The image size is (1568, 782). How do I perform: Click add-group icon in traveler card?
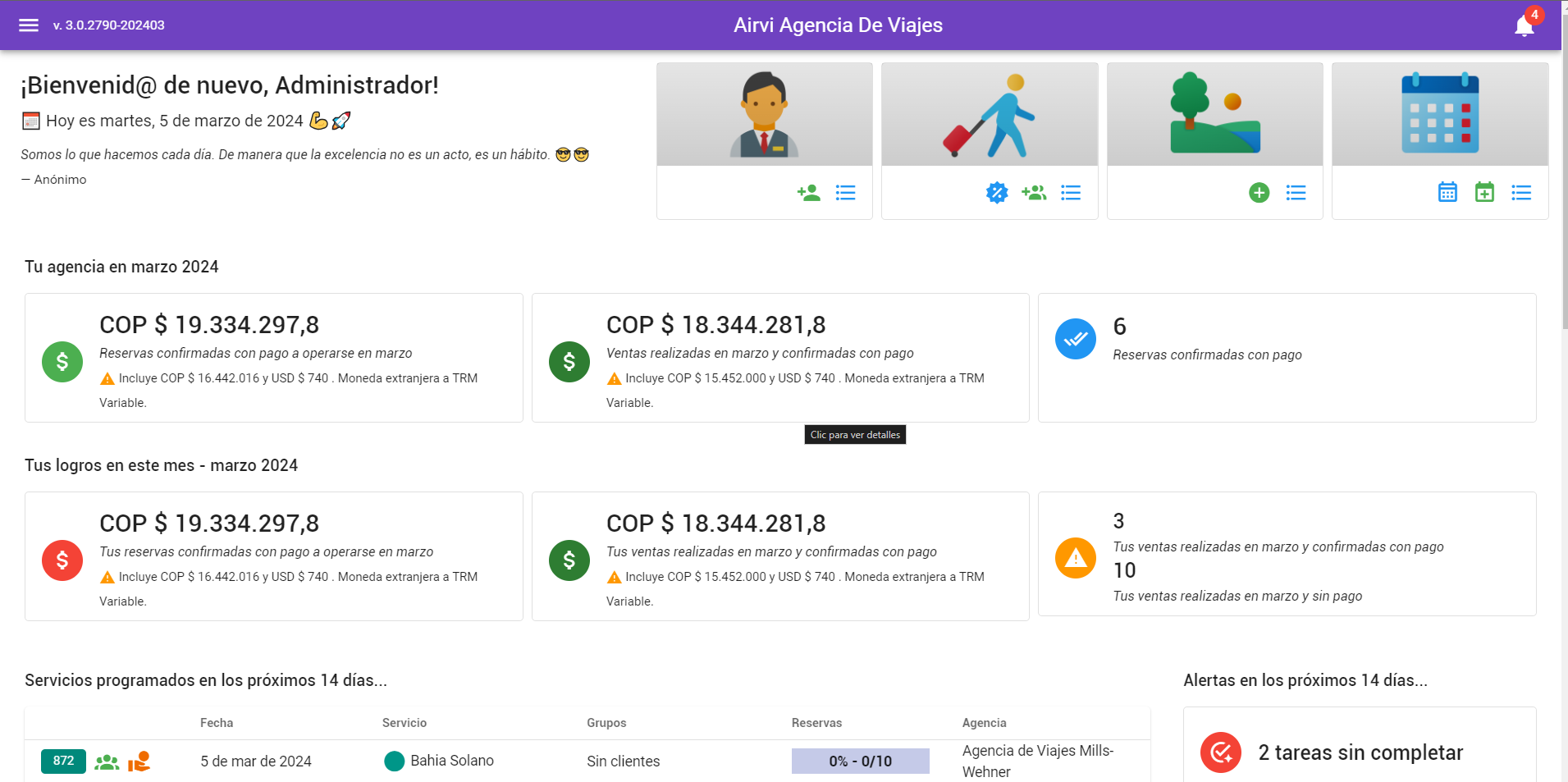[1033, 193]
